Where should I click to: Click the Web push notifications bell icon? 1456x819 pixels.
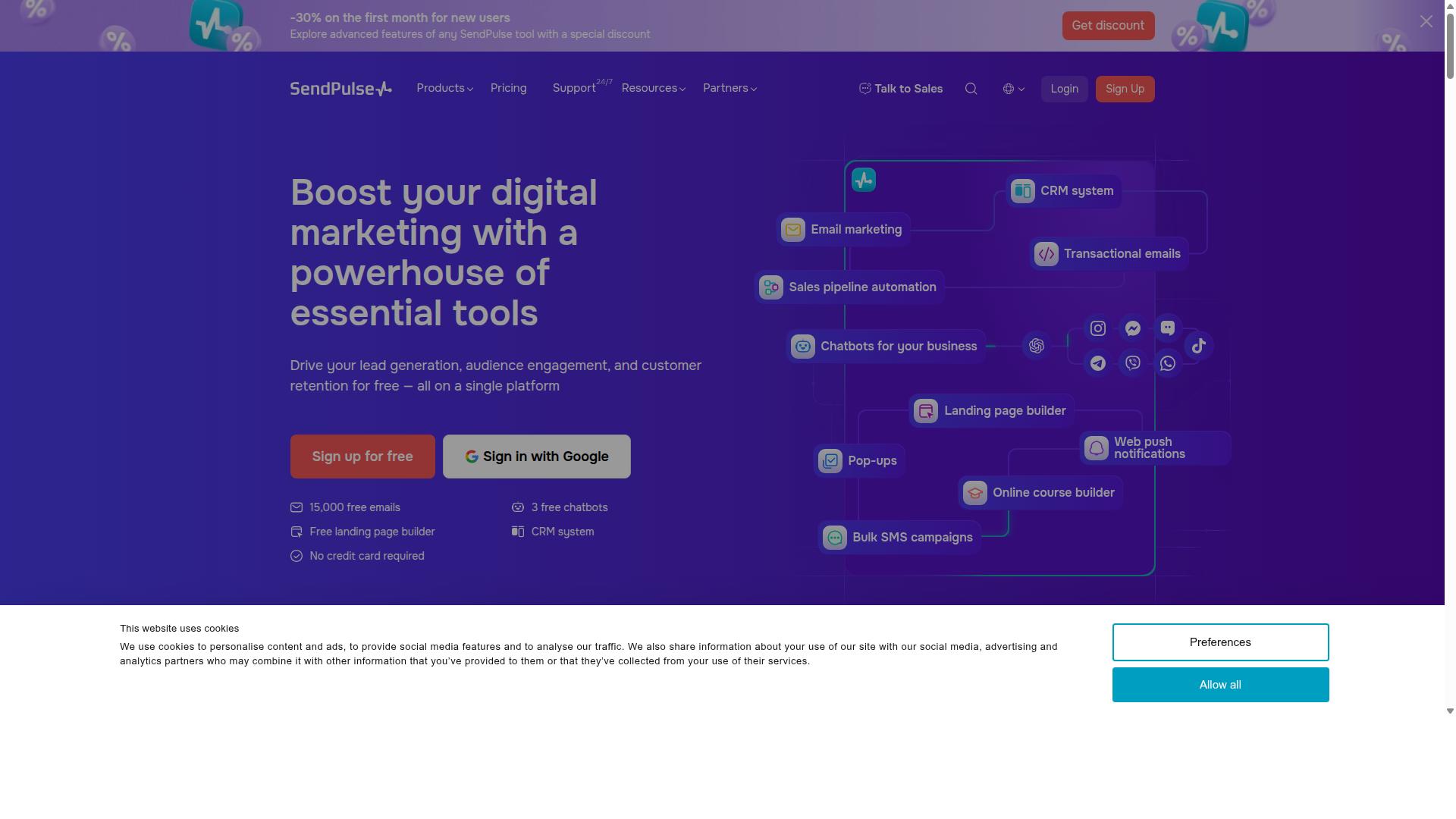(1096, 448)
